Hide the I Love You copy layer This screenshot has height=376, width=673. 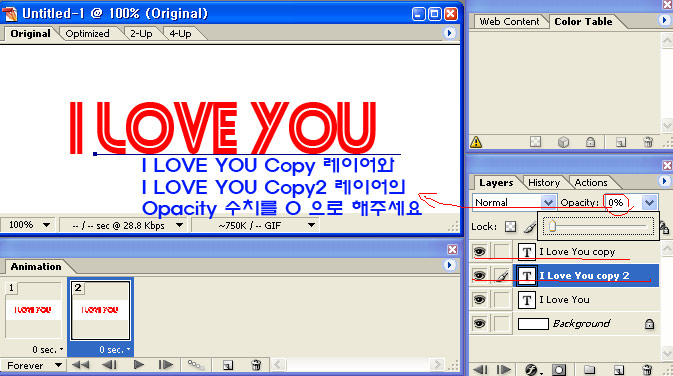479,252
